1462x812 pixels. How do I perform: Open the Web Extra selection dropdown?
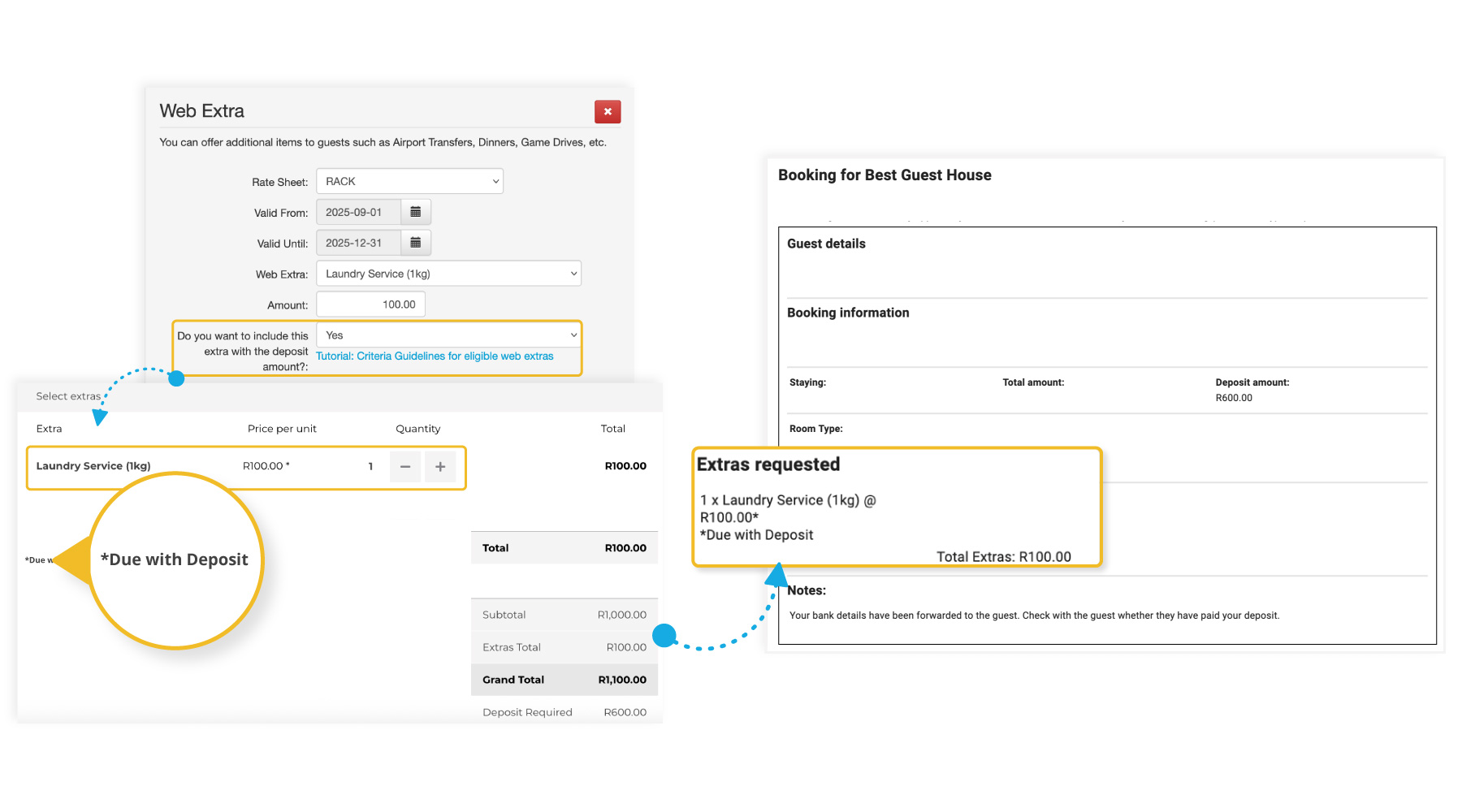448,274
